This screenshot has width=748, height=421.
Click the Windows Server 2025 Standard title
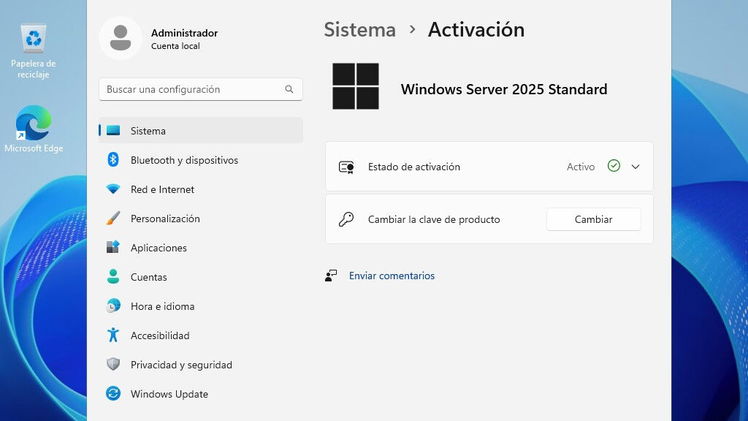504,89
